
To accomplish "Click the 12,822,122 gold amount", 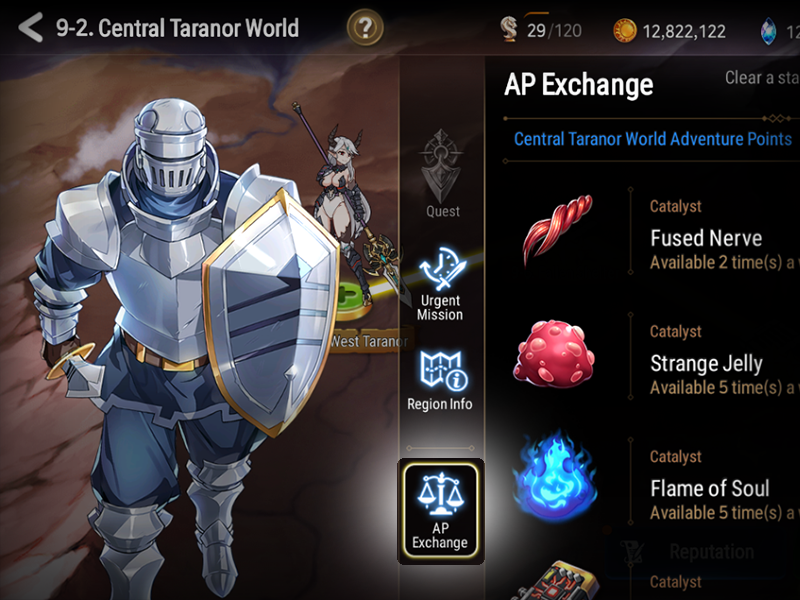I will coord(684,32).
